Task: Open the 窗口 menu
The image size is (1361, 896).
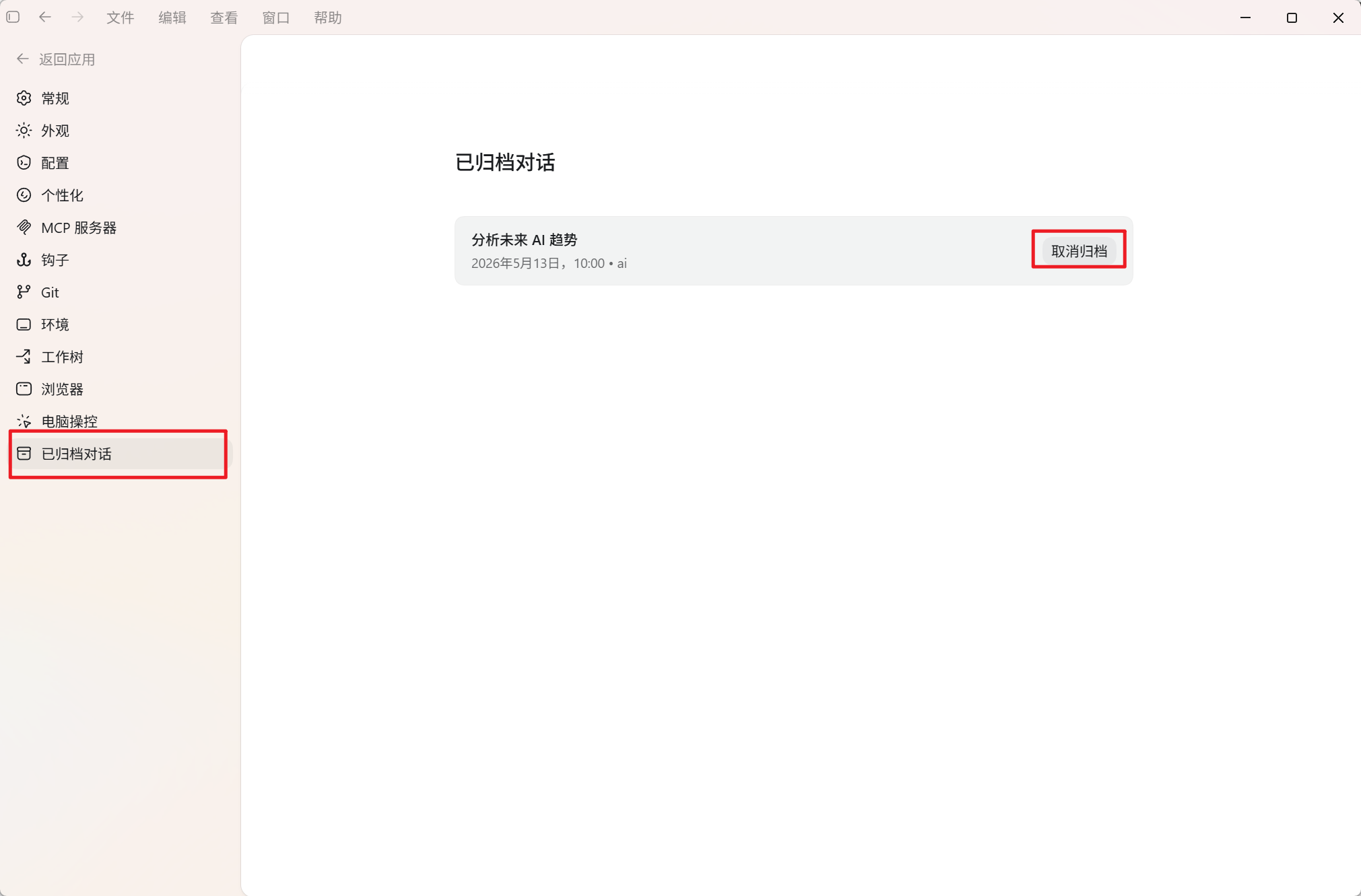Action: 276,18
